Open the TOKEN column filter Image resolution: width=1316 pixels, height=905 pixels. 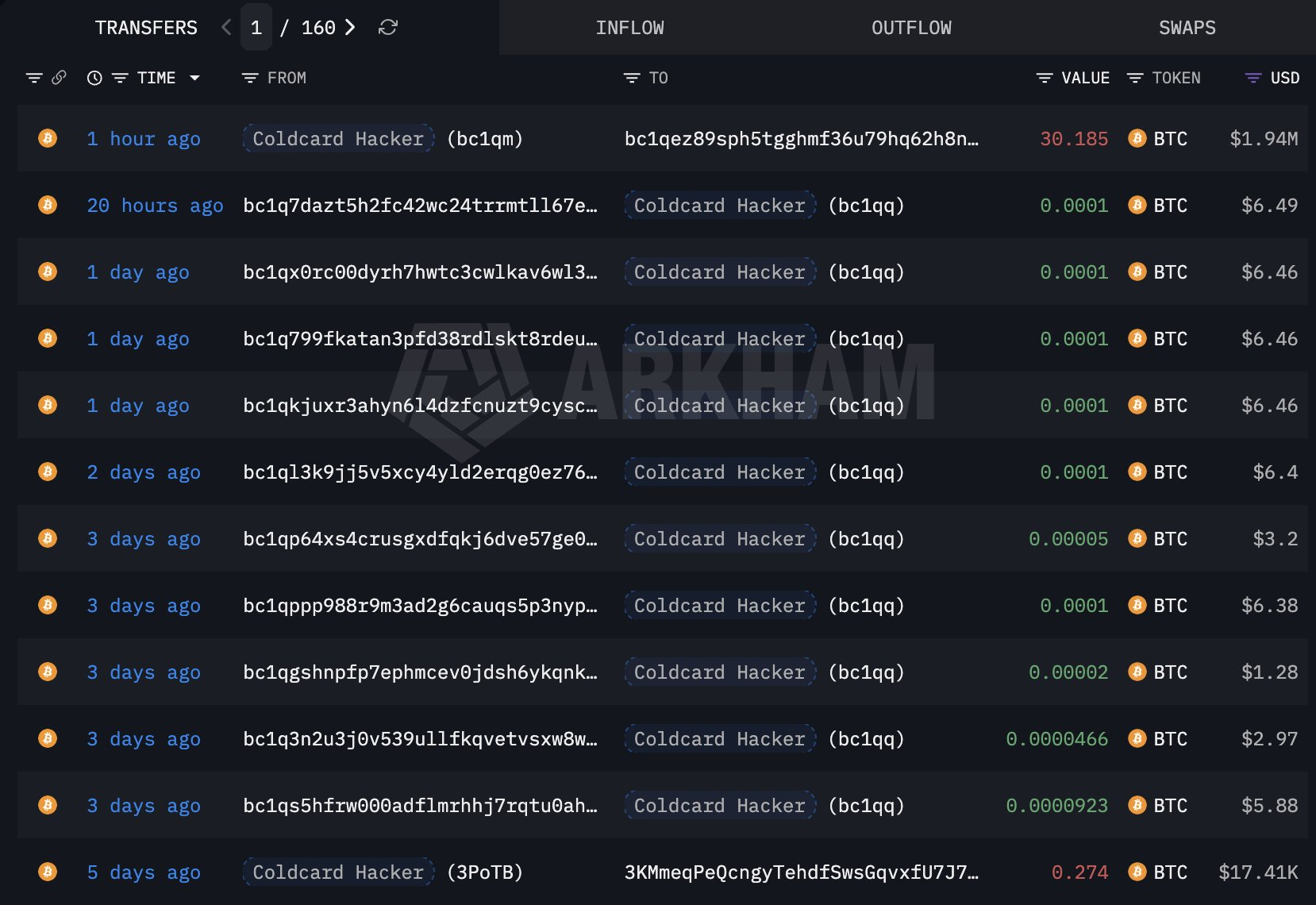[1135, 78]
